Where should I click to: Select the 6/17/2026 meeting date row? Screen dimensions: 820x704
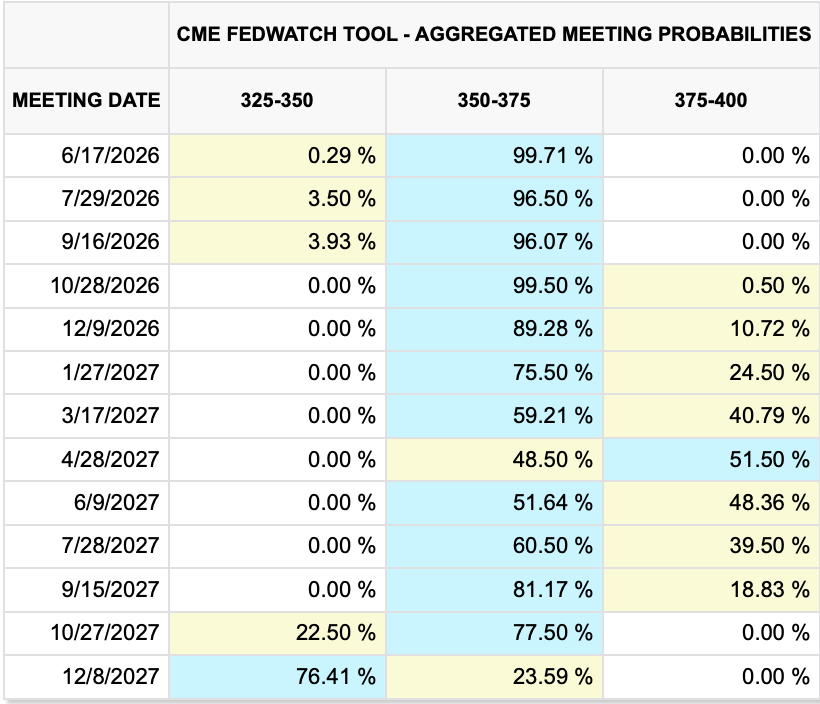[x=110, y=155]
